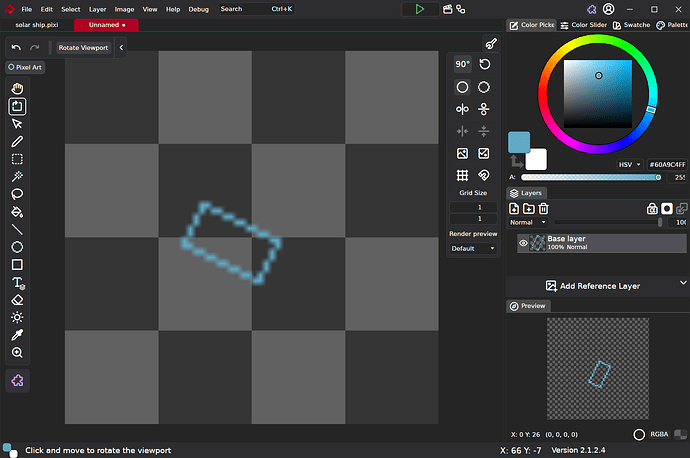This screenshot has width=690, height=458.
Task: Click the RGBA channel button
Action: pos(659,434)
